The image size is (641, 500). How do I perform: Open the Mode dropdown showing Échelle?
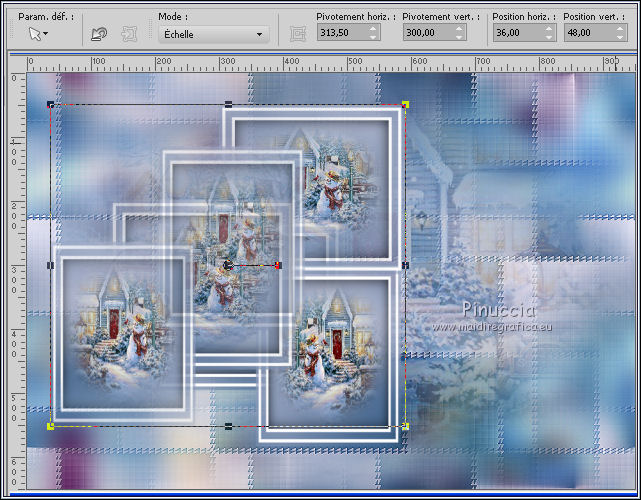pos(214,34)
